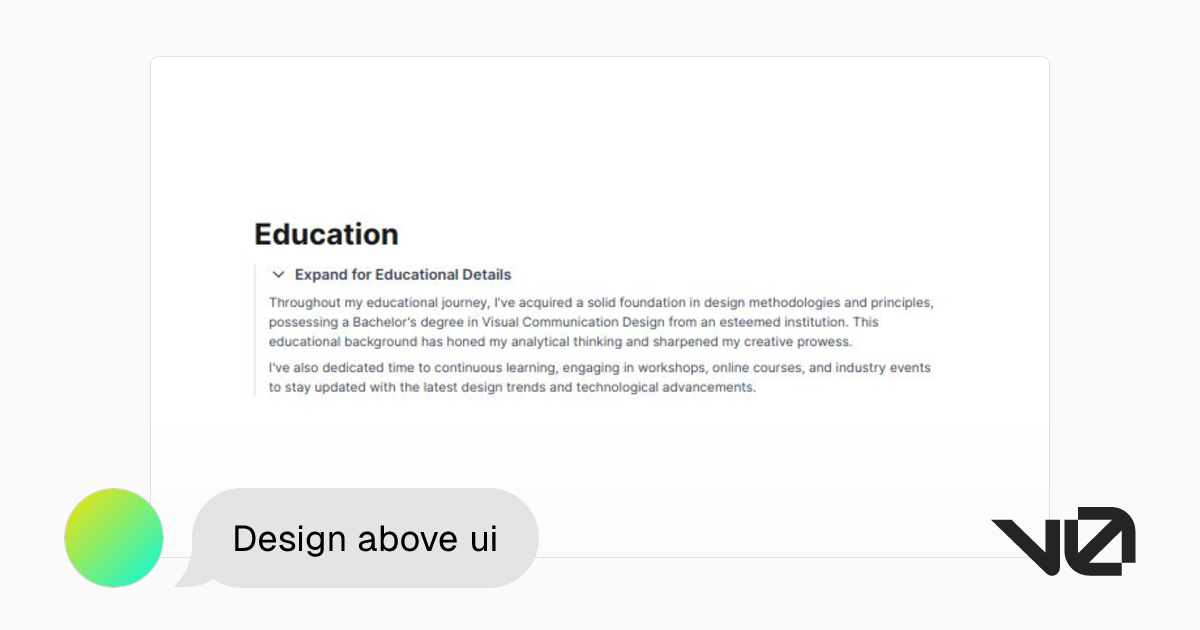The width and height of the screenshot is (1200, 630).
Task: Click the VA logo in bottom right
Action: point(1063,540)
